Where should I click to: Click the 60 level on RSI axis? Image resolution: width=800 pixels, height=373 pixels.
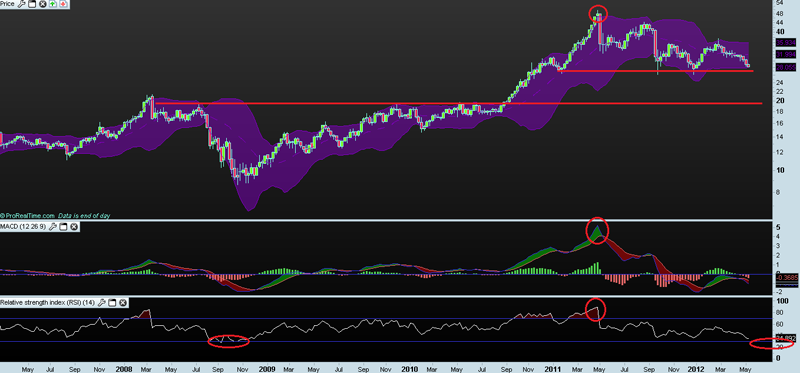point(780,324)
